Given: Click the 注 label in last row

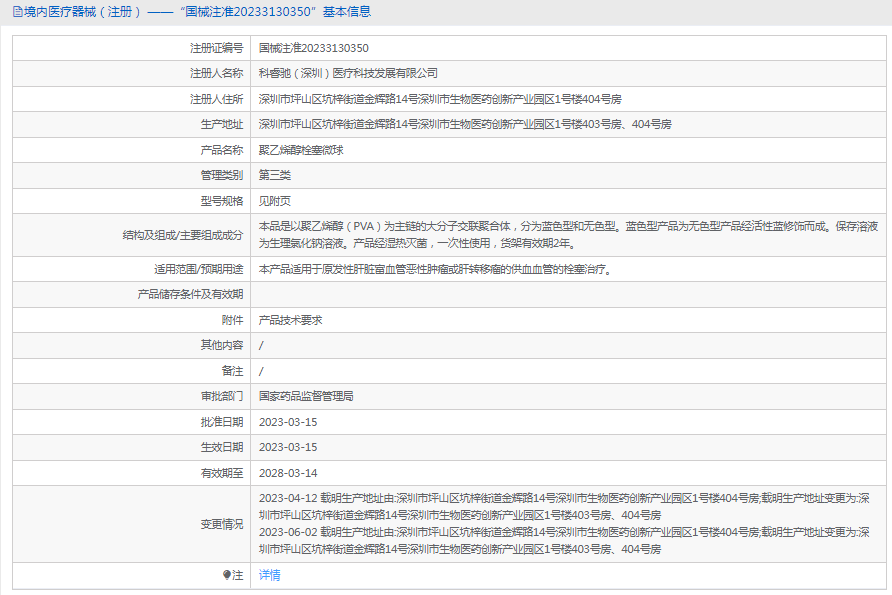Looking at the screenshot, I should point(238,575).
